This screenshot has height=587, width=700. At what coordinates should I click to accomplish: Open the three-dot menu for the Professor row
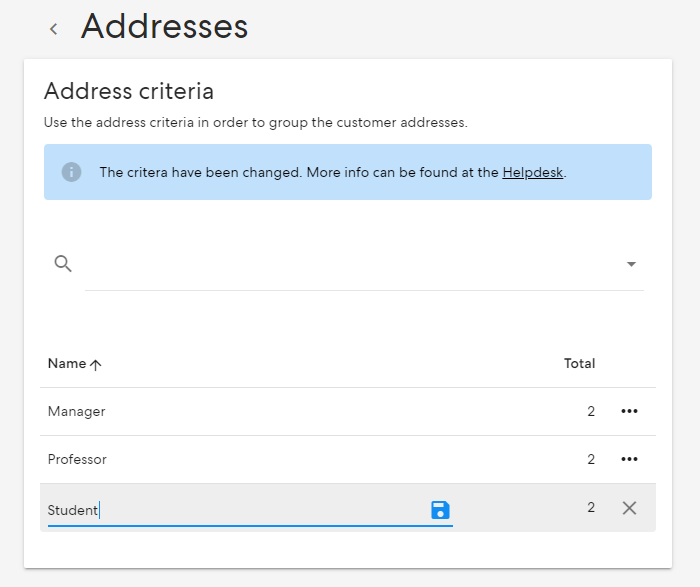(629, 459)
